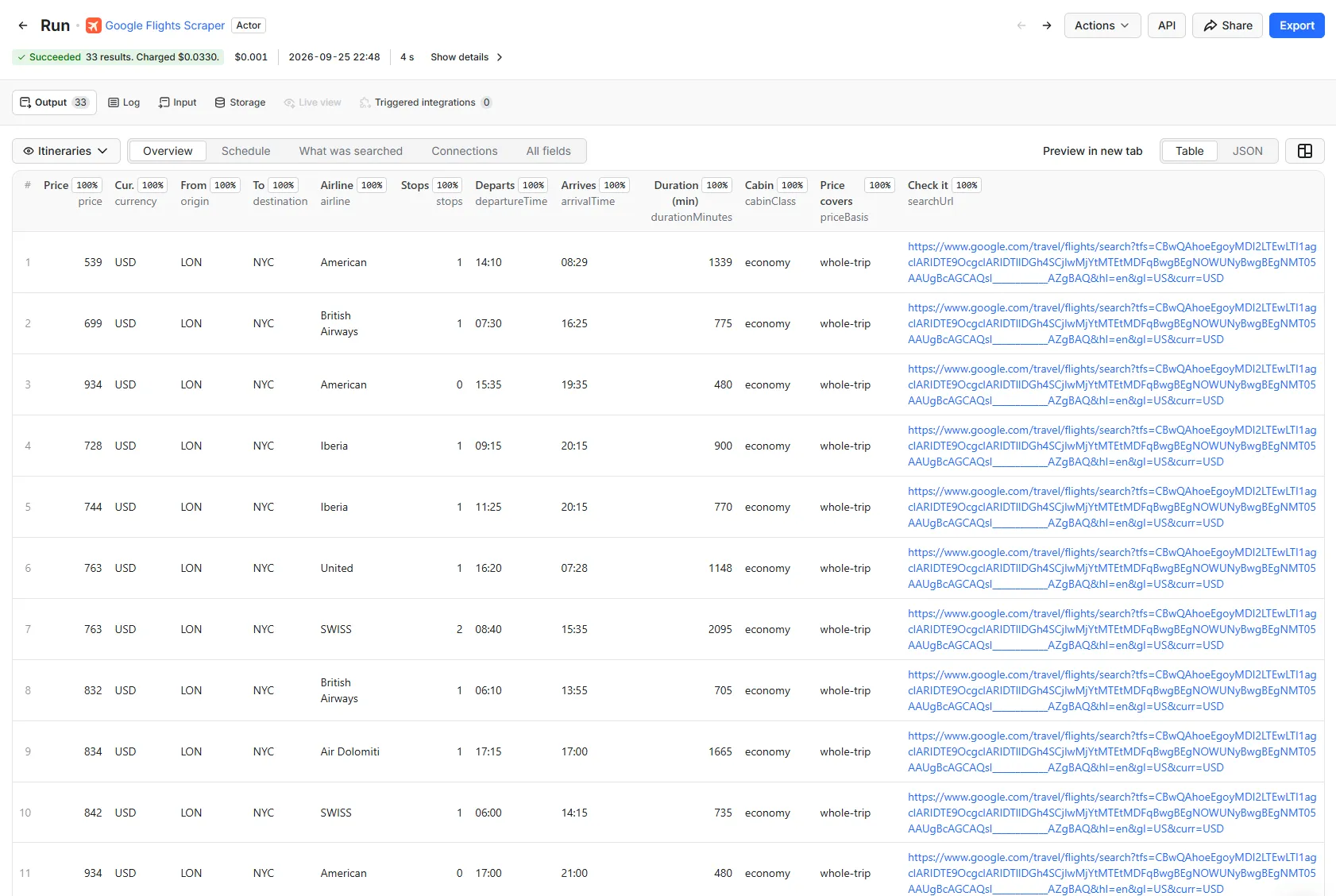Image resolution: width=1336 pixels, height=896 pixels.
Task: Click the Actor tag label
Action: pyautogui.click(x=249, y=25)
